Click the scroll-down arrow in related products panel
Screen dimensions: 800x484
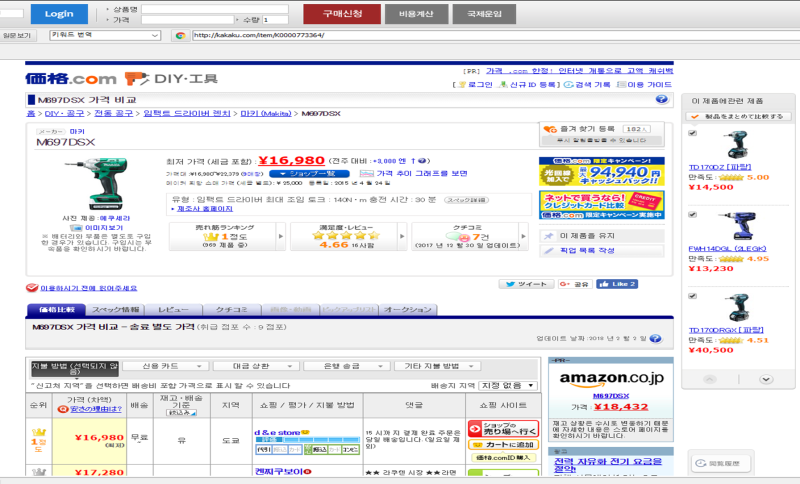(x=766, y=379)
